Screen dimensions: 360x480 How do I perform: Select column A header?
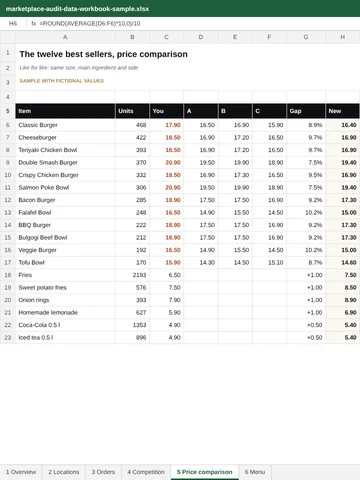(65, 37)
